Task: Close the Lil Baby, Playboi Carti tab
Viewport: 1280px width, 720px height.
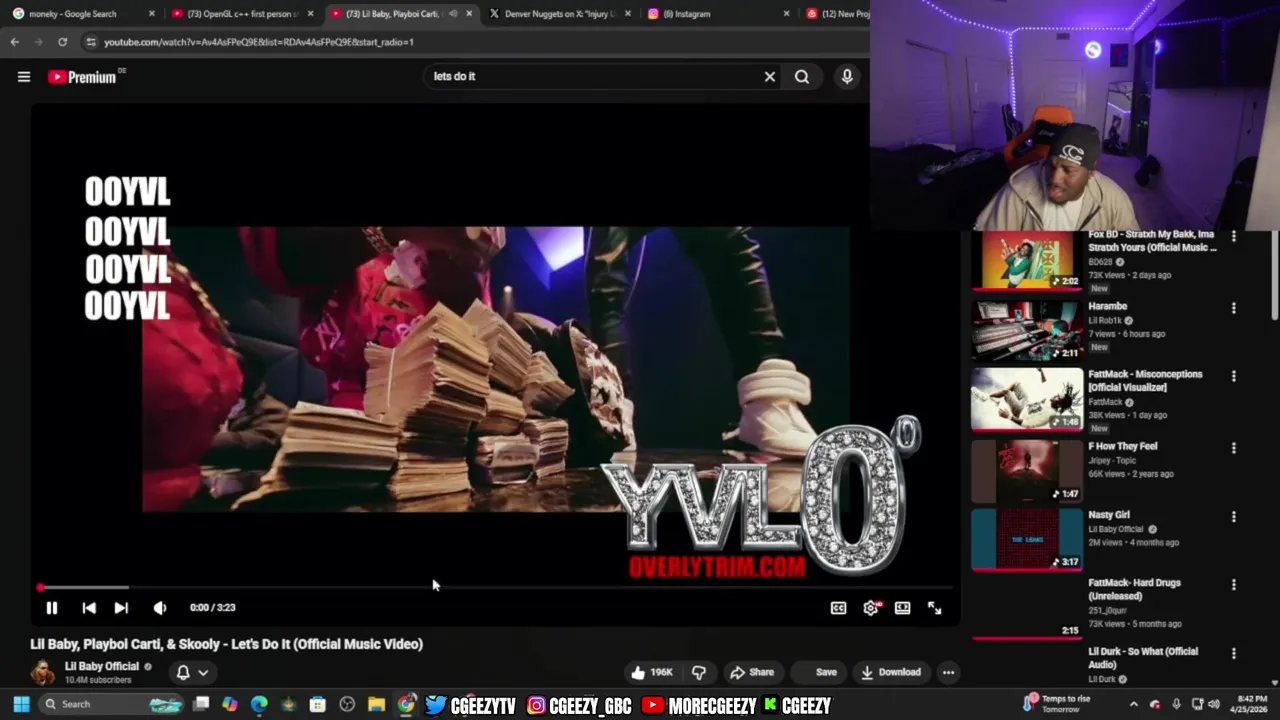Action: pos(469,14)
